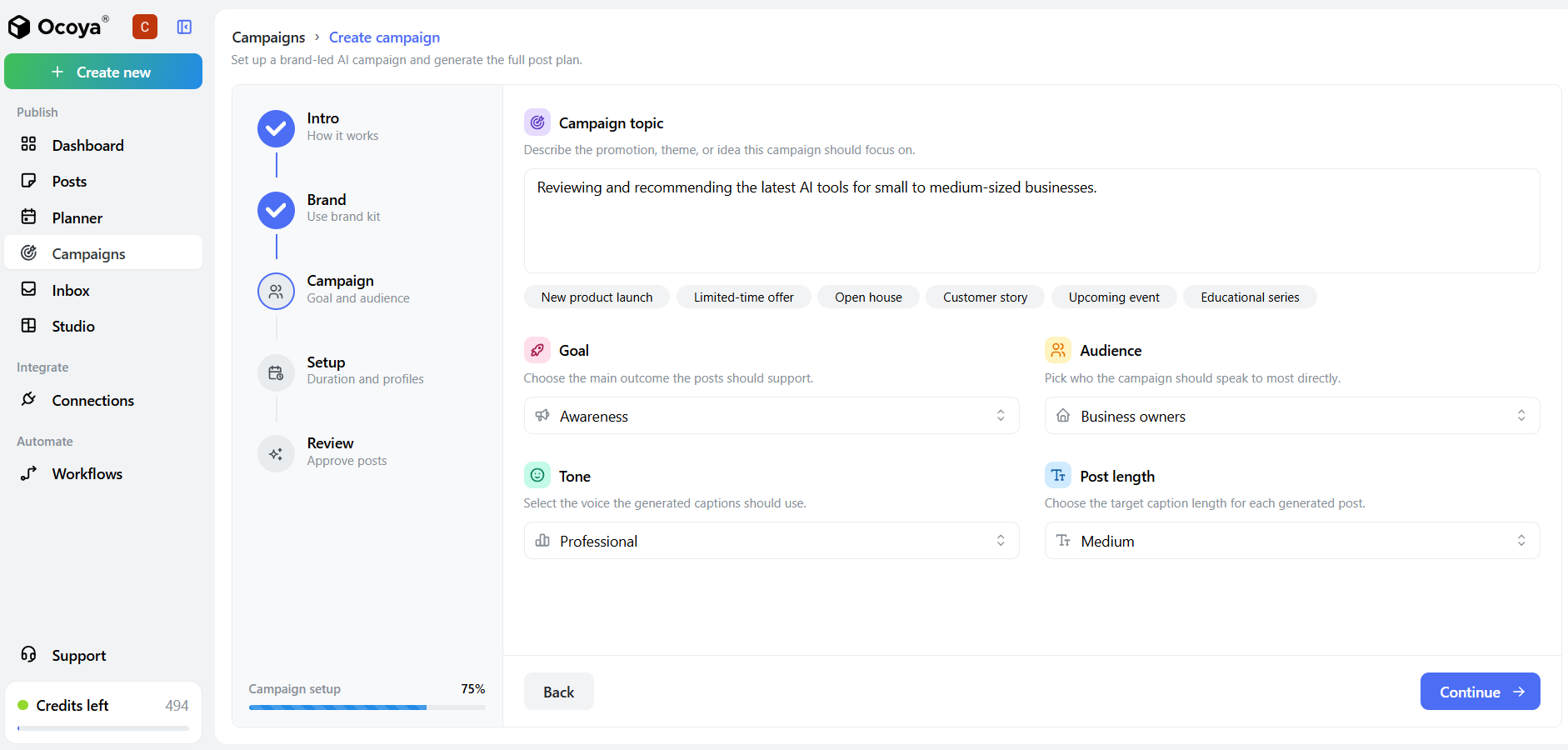
Task: Open Inbox from the sidebar
Action: (103, 290)
